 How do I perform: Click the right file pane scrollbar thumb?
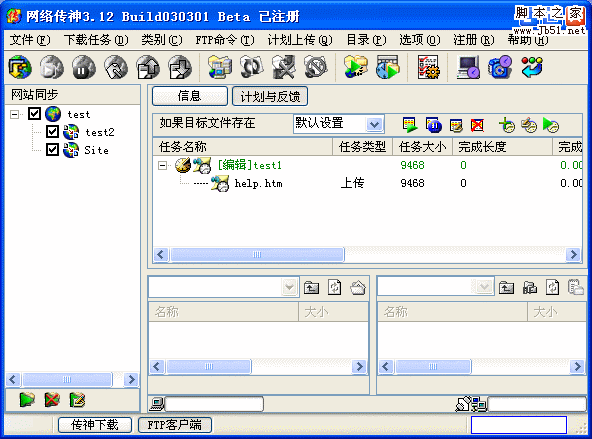point(433,366)
